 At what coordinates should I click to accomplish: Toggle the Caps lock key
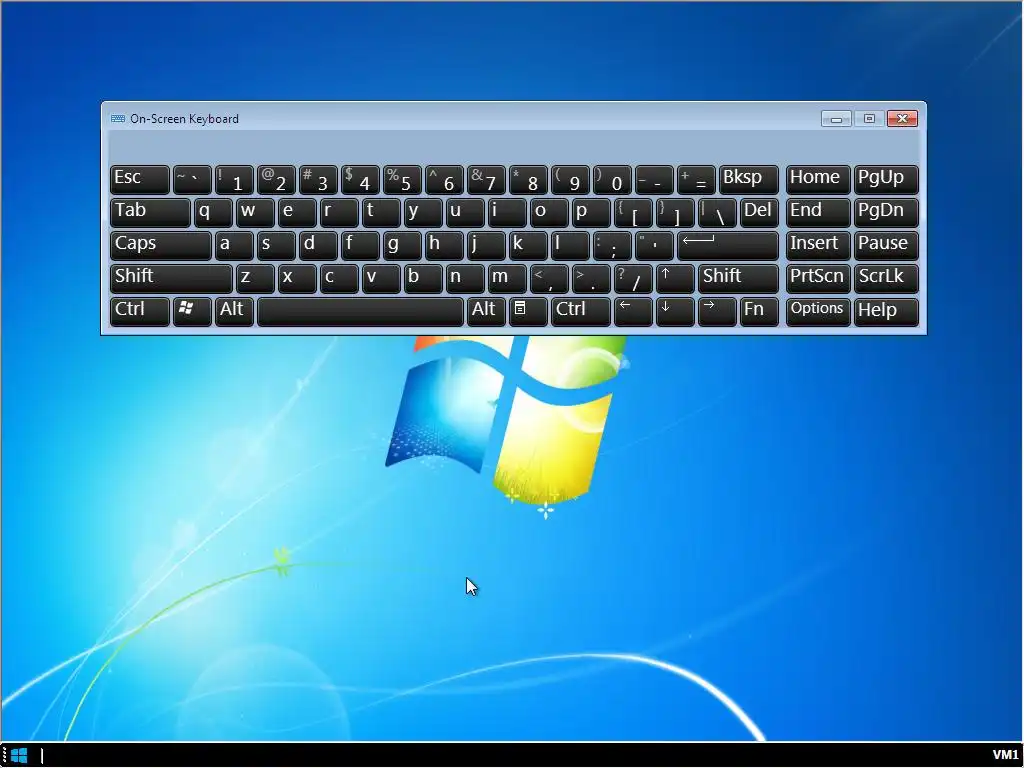(161, 246)
